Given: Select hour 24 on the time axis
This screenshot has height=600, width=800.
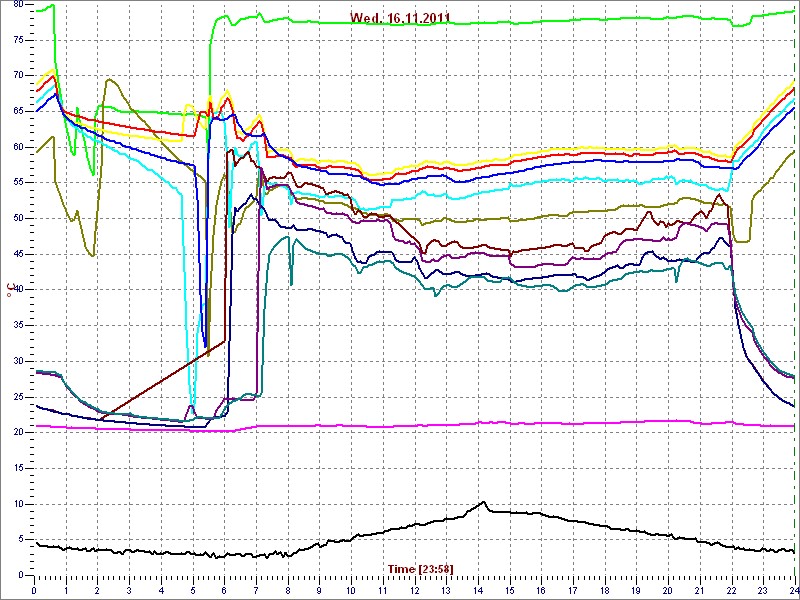Looking at the screenshot, I should click(x=794, y=589).
